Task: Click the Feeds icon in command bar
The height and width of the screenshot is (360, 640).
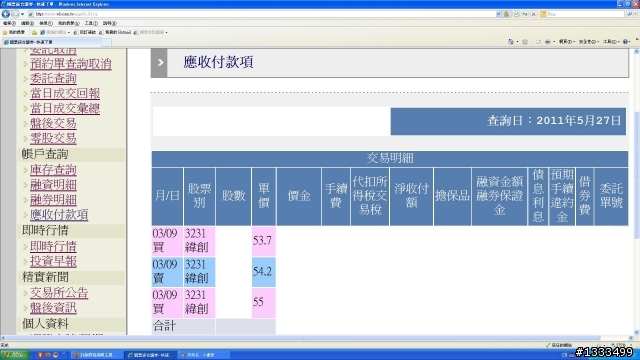Action: pos(525,42)
